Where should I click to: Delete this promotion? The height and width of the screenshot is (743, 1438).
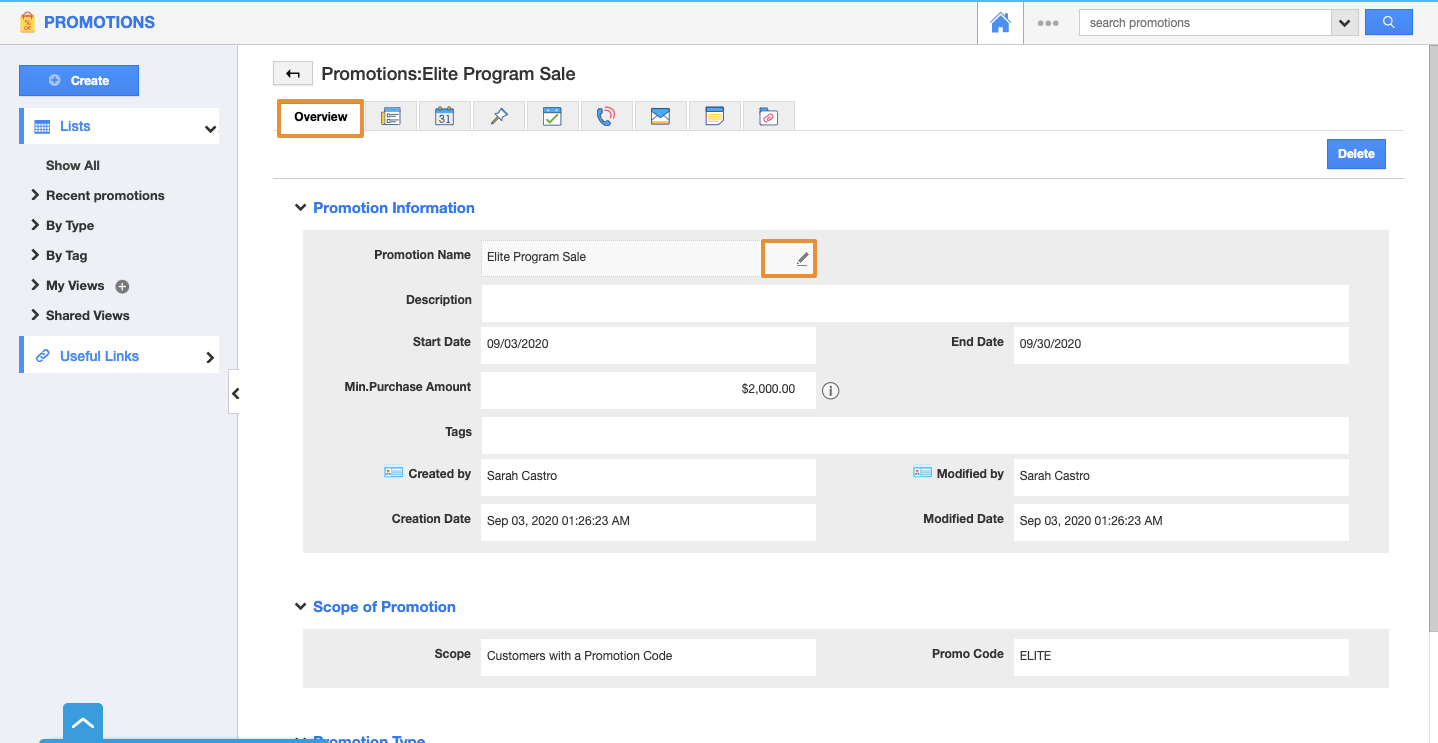click(x=1355, y=154)
